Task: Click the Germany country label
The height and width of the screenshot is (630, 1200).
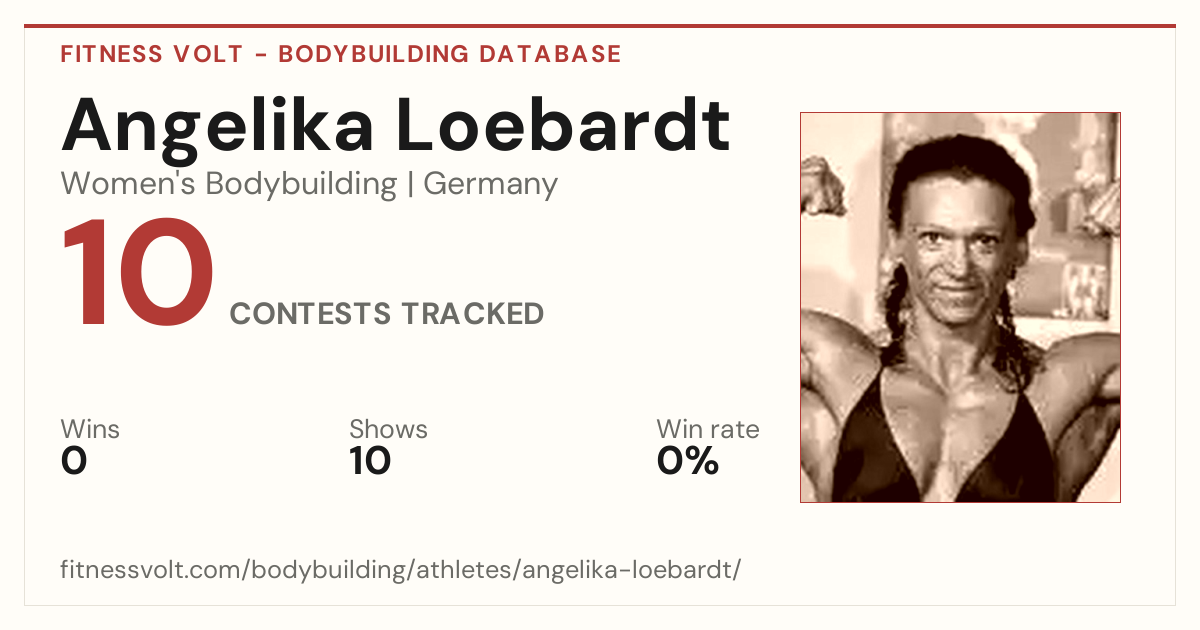Action: 491,185
